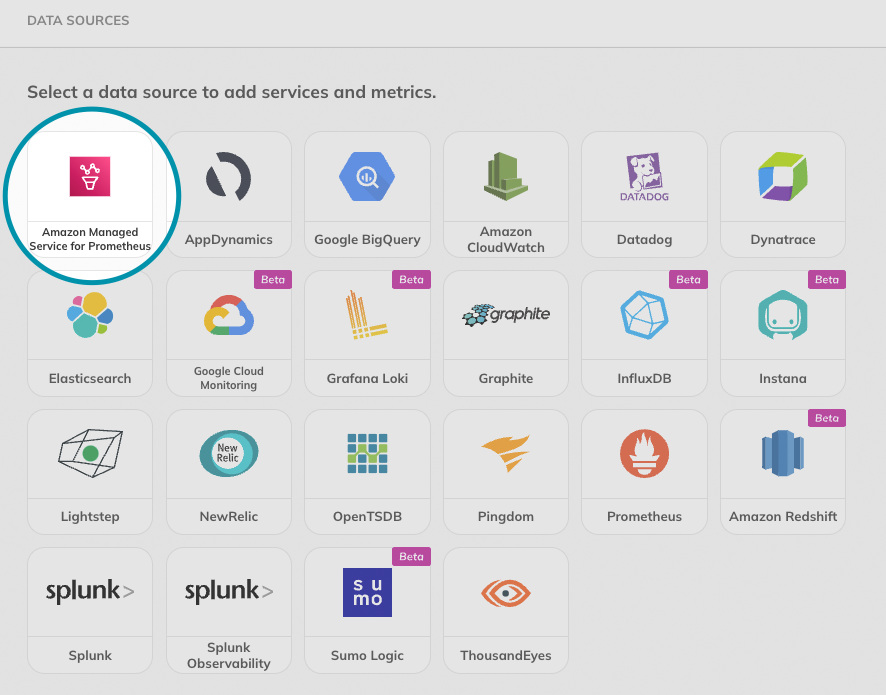Viewport: 886px width, 695px height.
Task: Click the Beta badge on InfluxDB
Action: [688, 280]
